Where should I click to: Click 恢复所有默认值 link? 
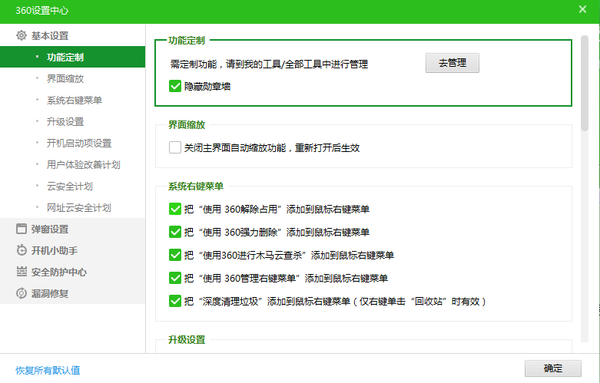tap(48, 370)
